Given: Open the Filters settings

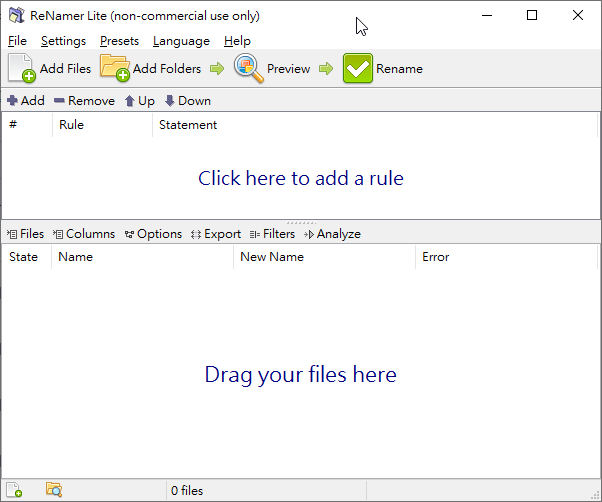Looking at the screenshot, I should [272, 234].
